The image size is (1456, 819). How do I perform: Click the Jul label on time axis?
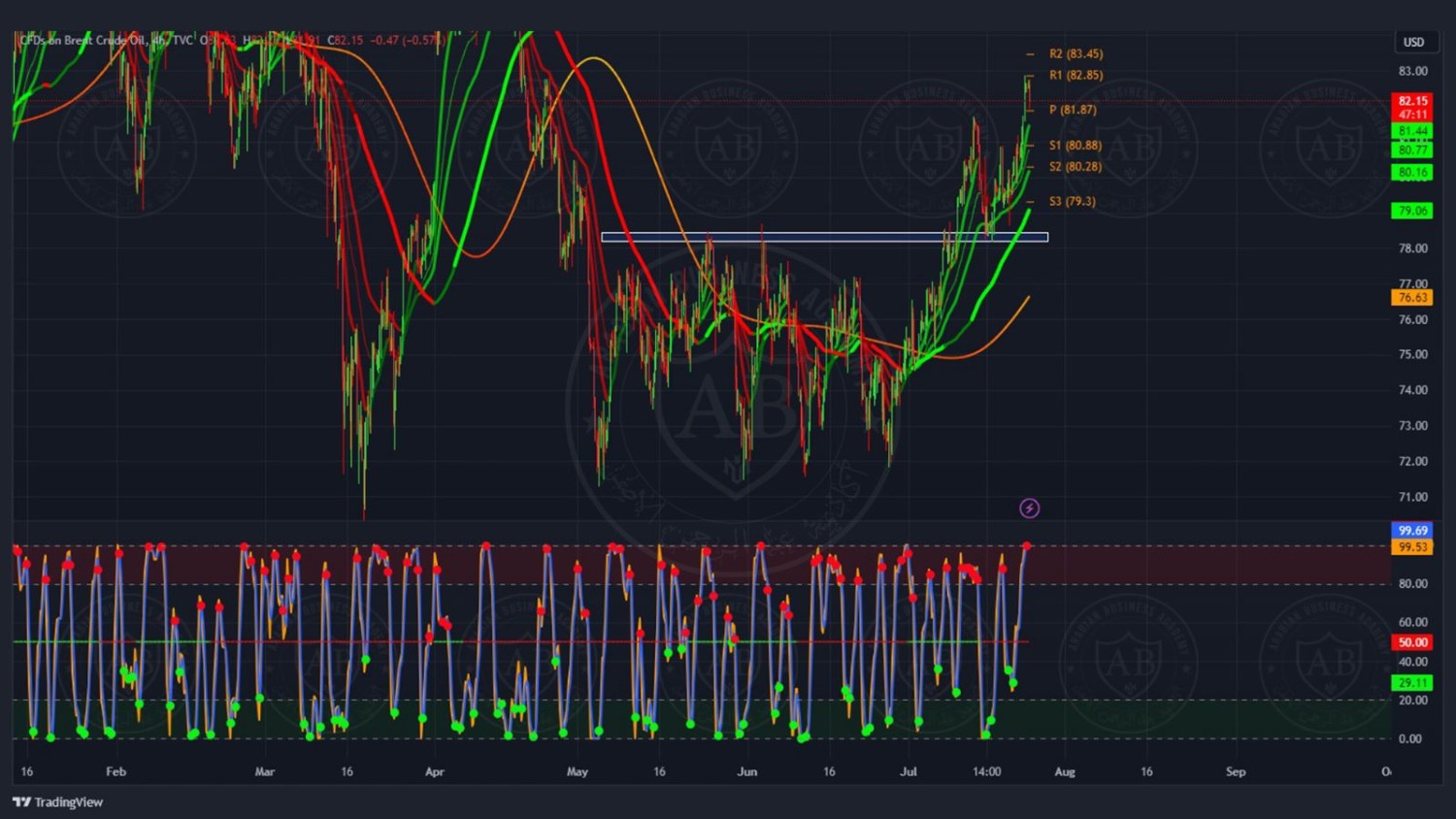[908, 771]
